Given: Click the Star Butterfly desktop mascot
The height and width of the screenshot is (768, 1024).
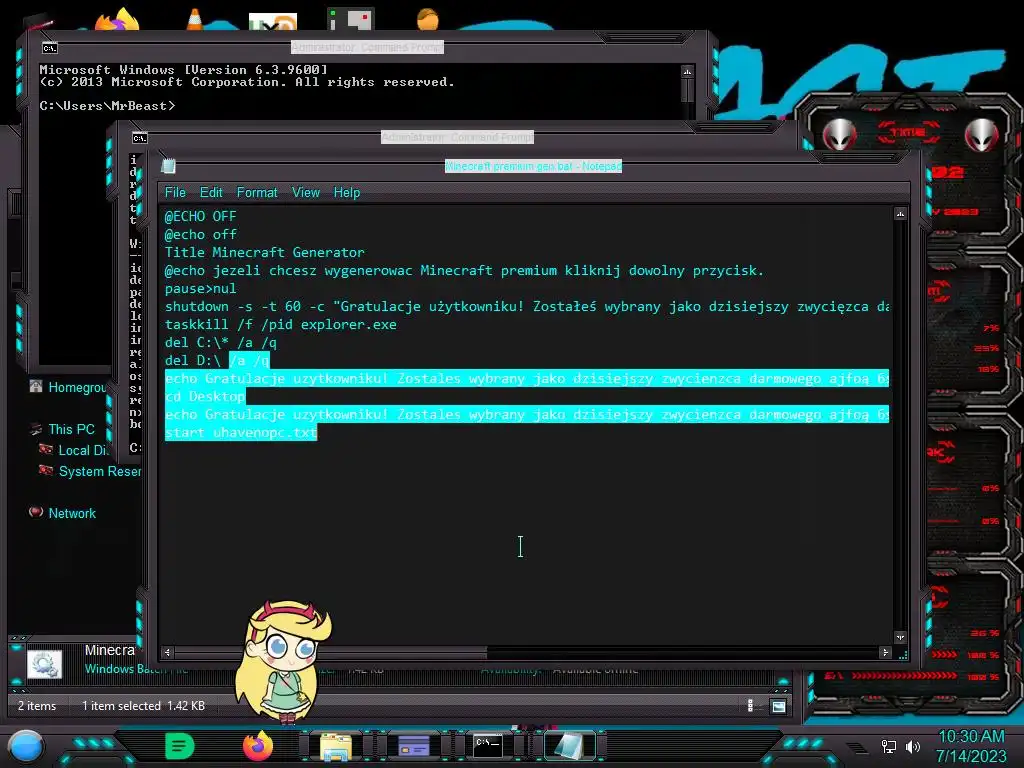Looking at the screenshot, I should [x=283, y=661].
